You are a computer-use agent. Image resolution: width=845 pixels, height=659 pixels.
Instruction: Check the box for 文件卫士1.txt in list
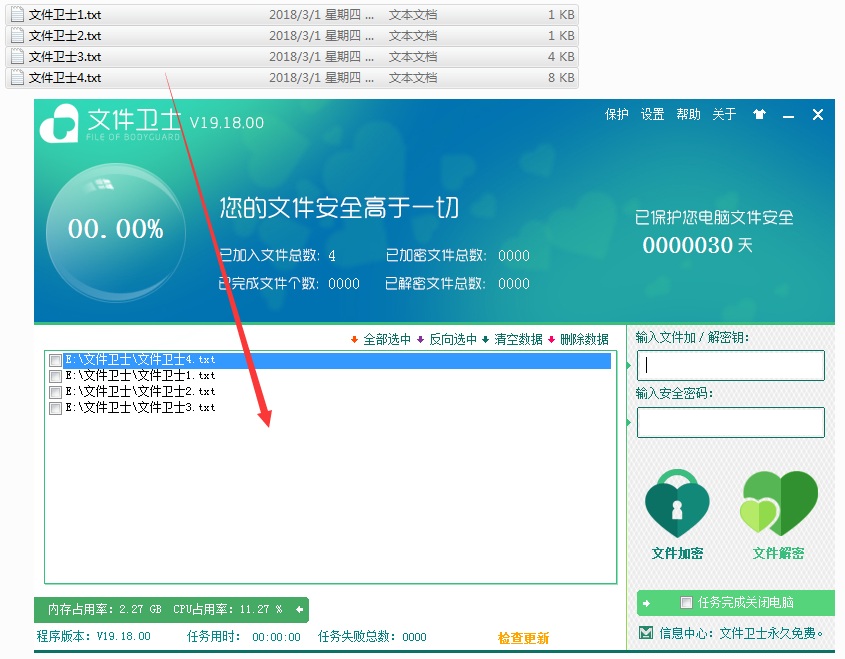point(55,376)
